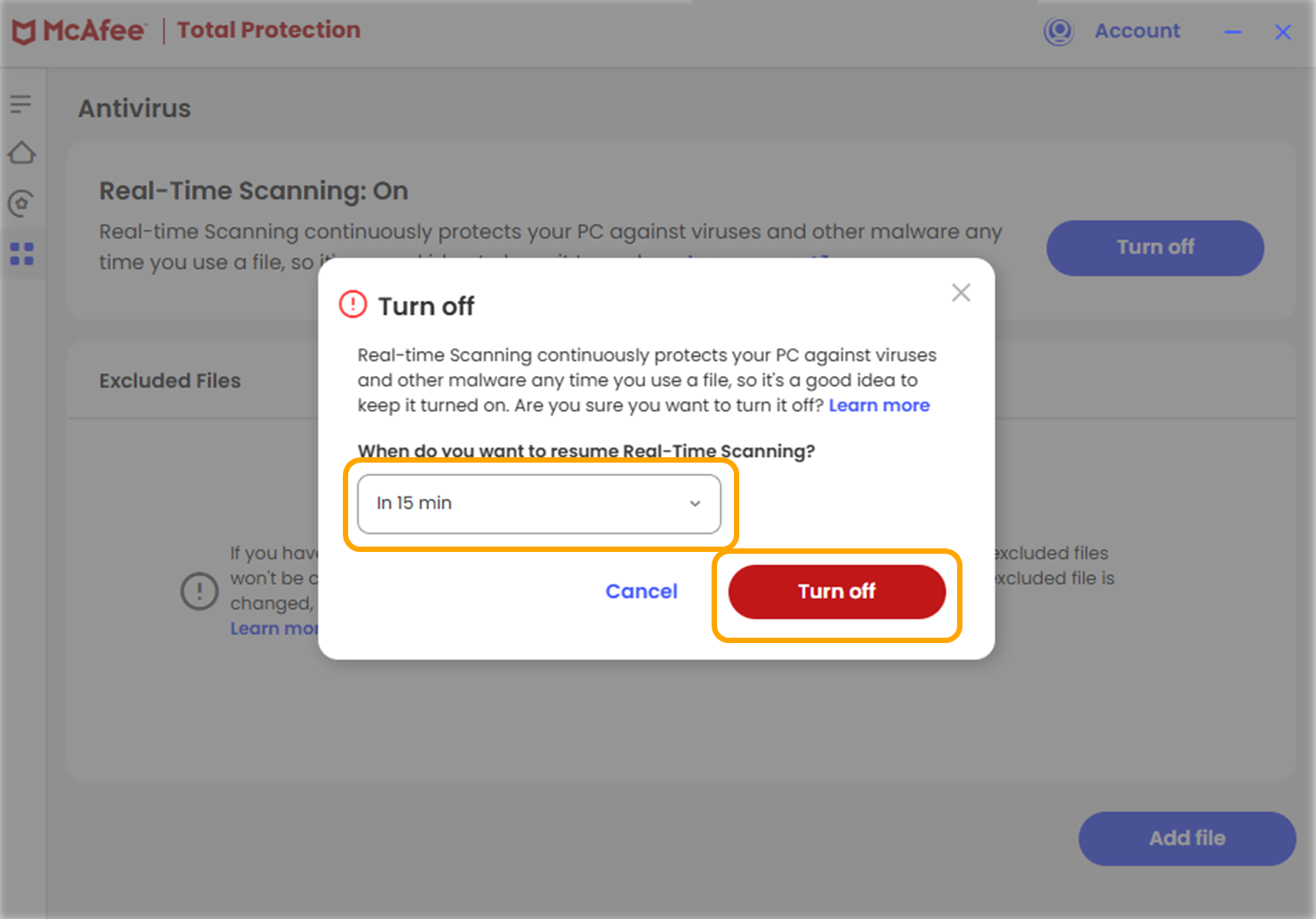Image resolution: width=1316 pixels, height=919 pixels.
Task: Select the four-squares apps icon in sidebar
Action: (x=21, y=255)
